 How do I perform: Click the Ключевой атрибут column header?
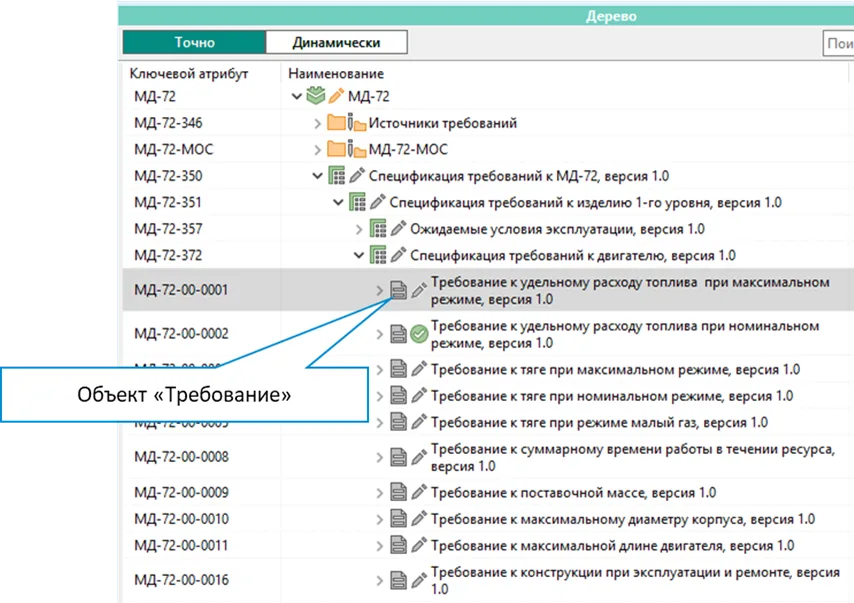(x=189, y=74)
